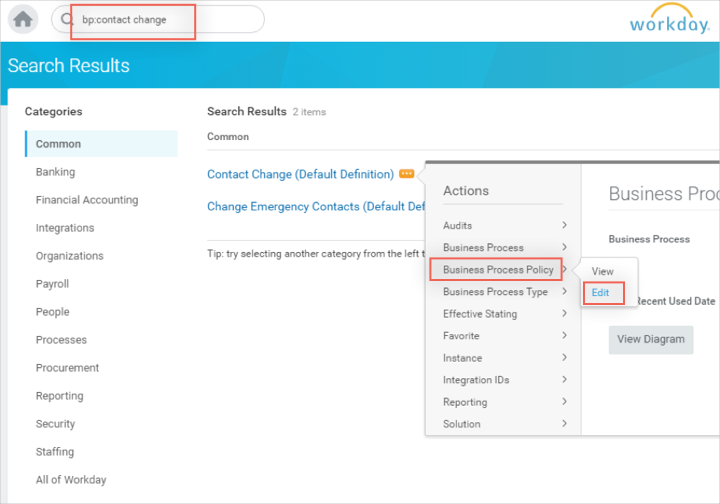Viewport: 720px width, 504px height.
Task: Open the Reporting actions menu item
Action: (x=505, y=402)
